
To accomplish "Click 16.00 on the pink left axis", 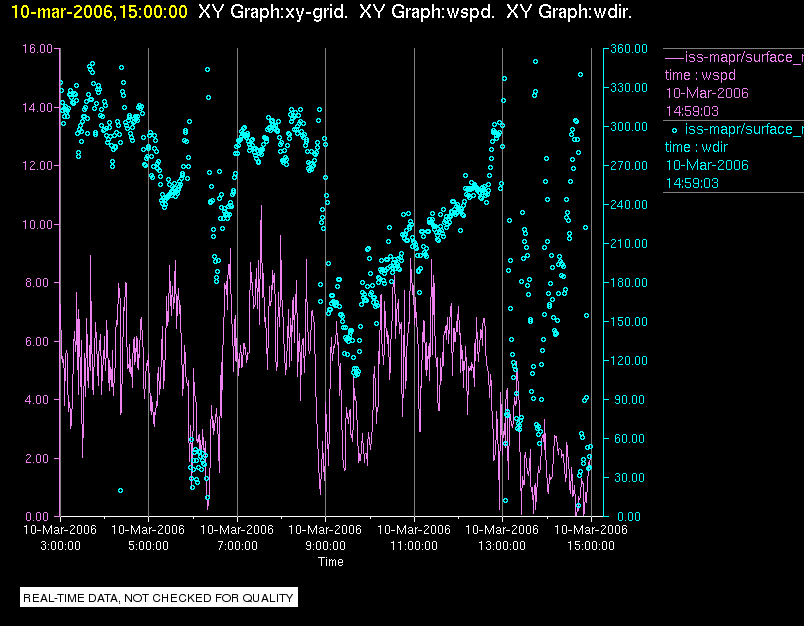I will point(37,48).
